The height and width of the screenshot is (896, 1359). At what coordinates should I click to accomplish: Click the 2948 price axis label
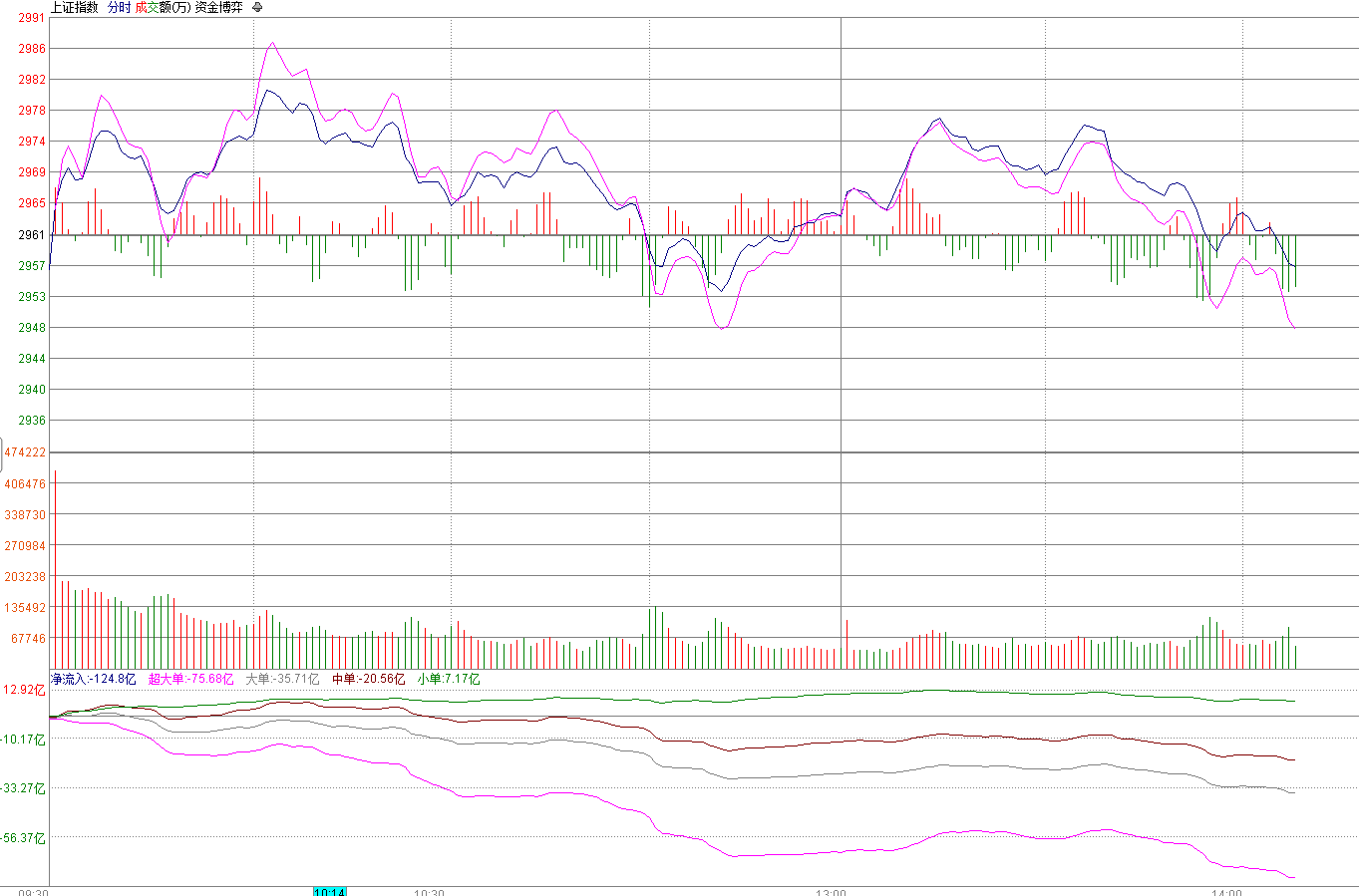32,327
